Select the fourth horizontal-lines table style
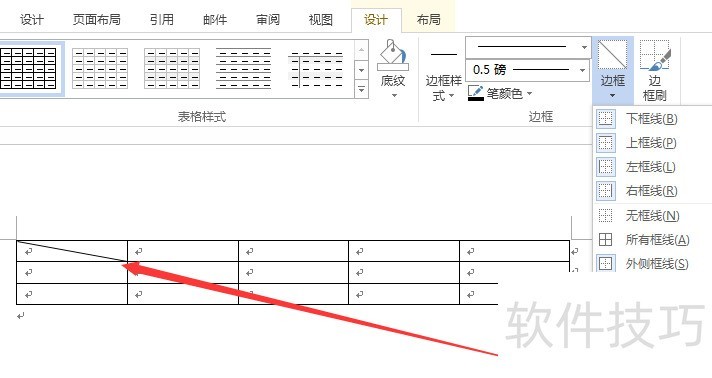Image resolution: width=712 pixels, height=378 pixels. [244, 69]
